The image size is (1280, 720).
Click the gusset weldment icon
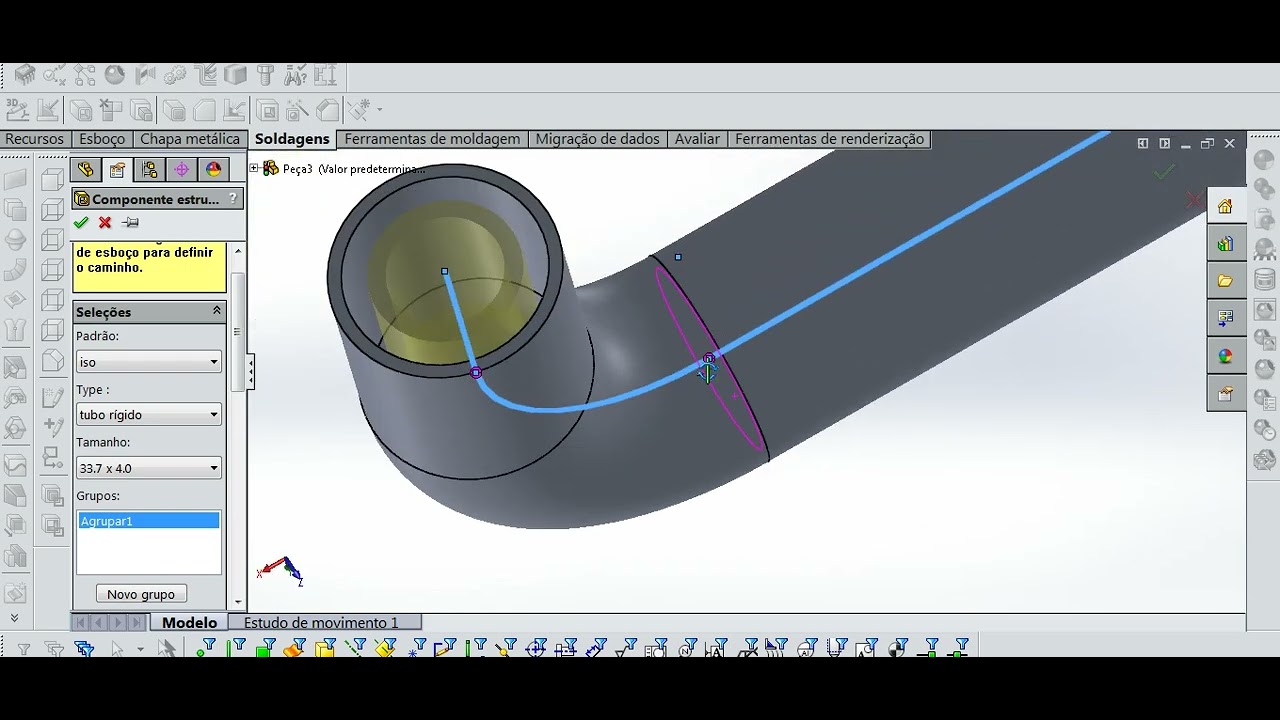pos(204,109)
